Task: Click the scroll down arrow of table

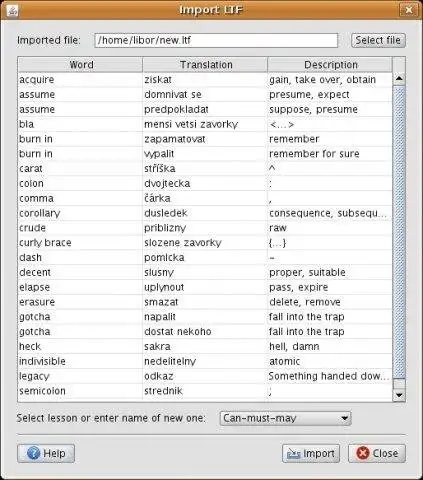Action: click(x=399, y=395)
